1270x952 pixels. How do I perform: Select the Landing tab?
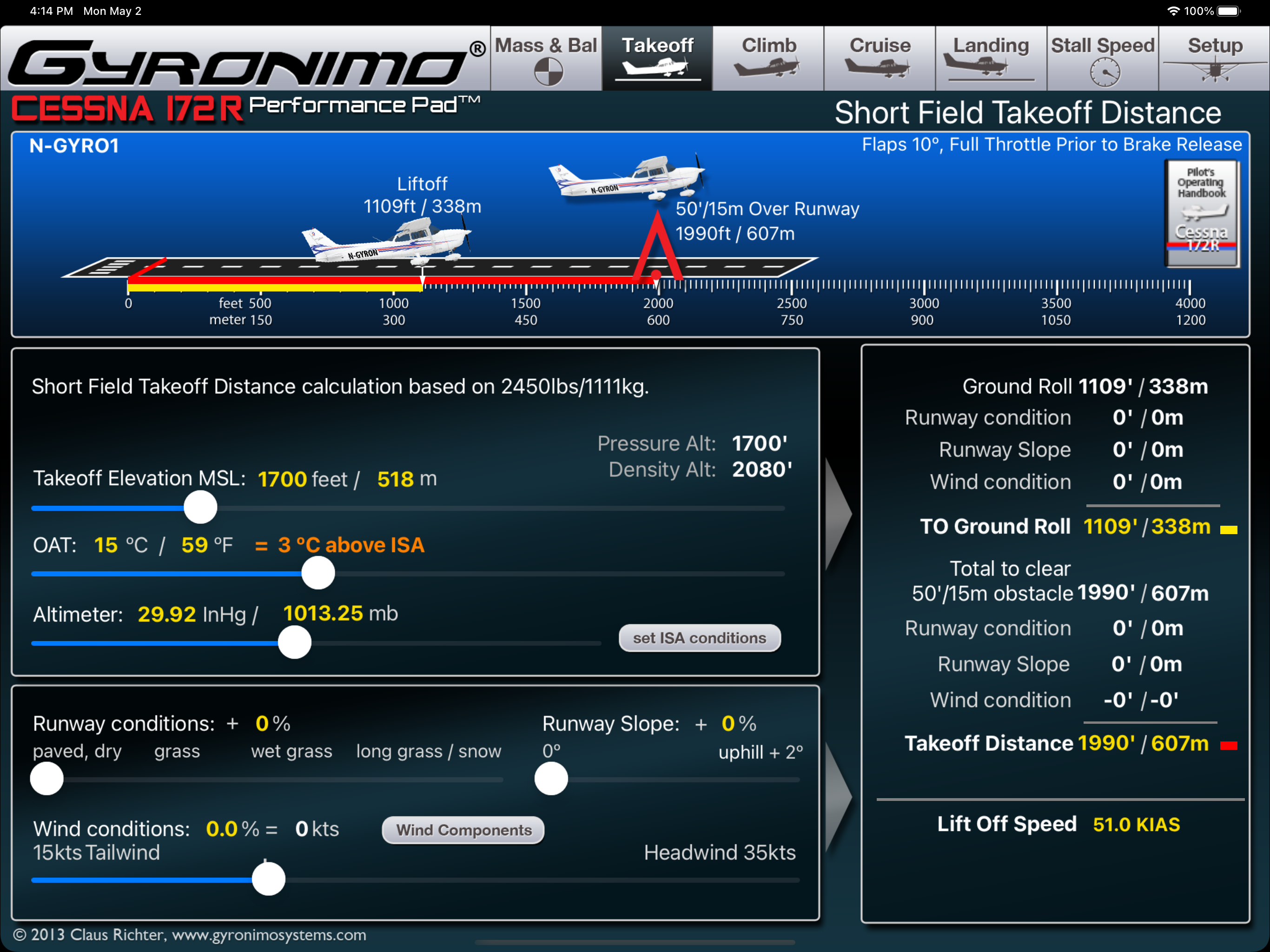pyautogui.click(x=991, y=59)
